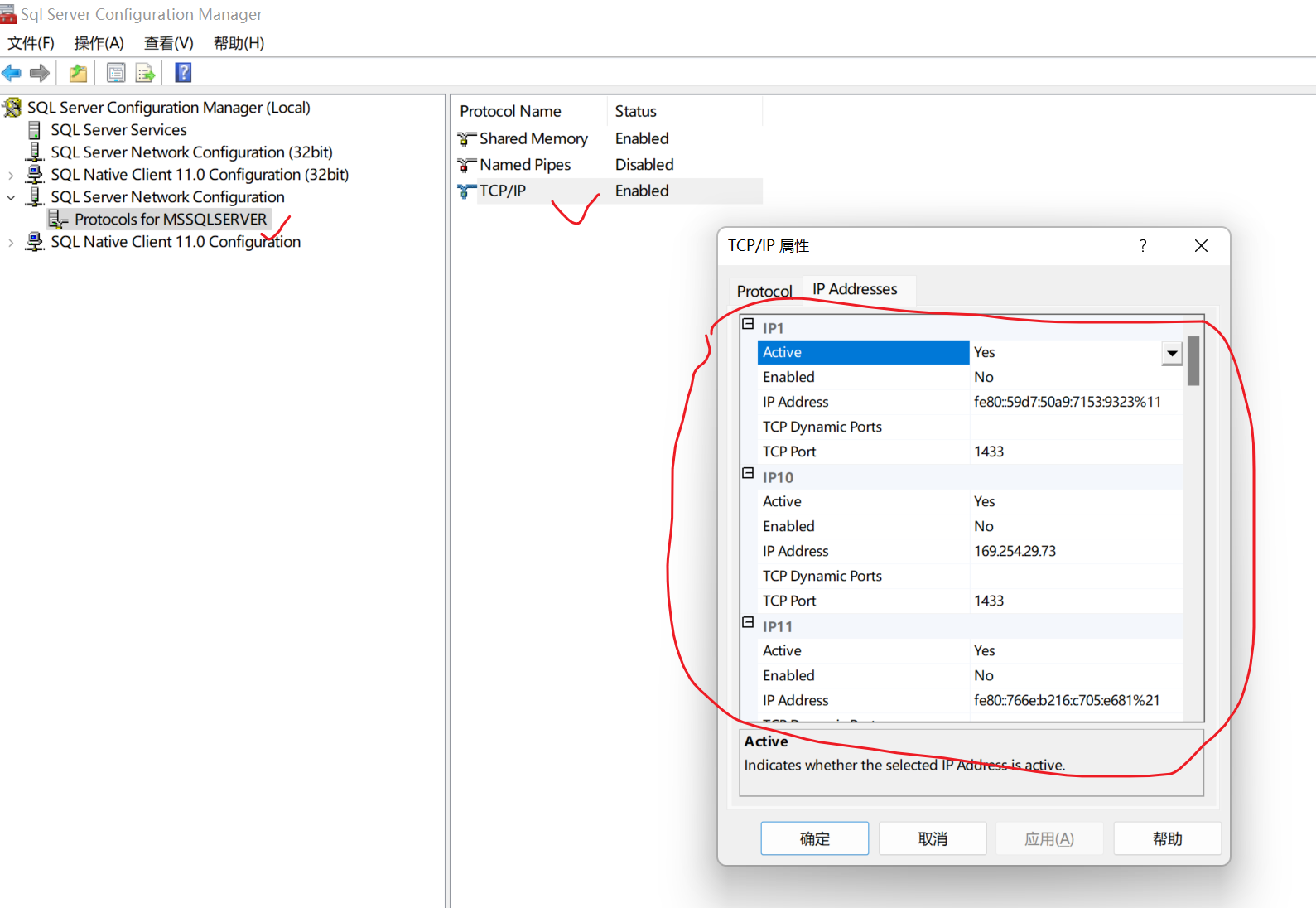This screenshot has height=908, width=1316.
Task: Click the SQL Server Configuration Manager root icon
Action: click(x=12, y=108)
